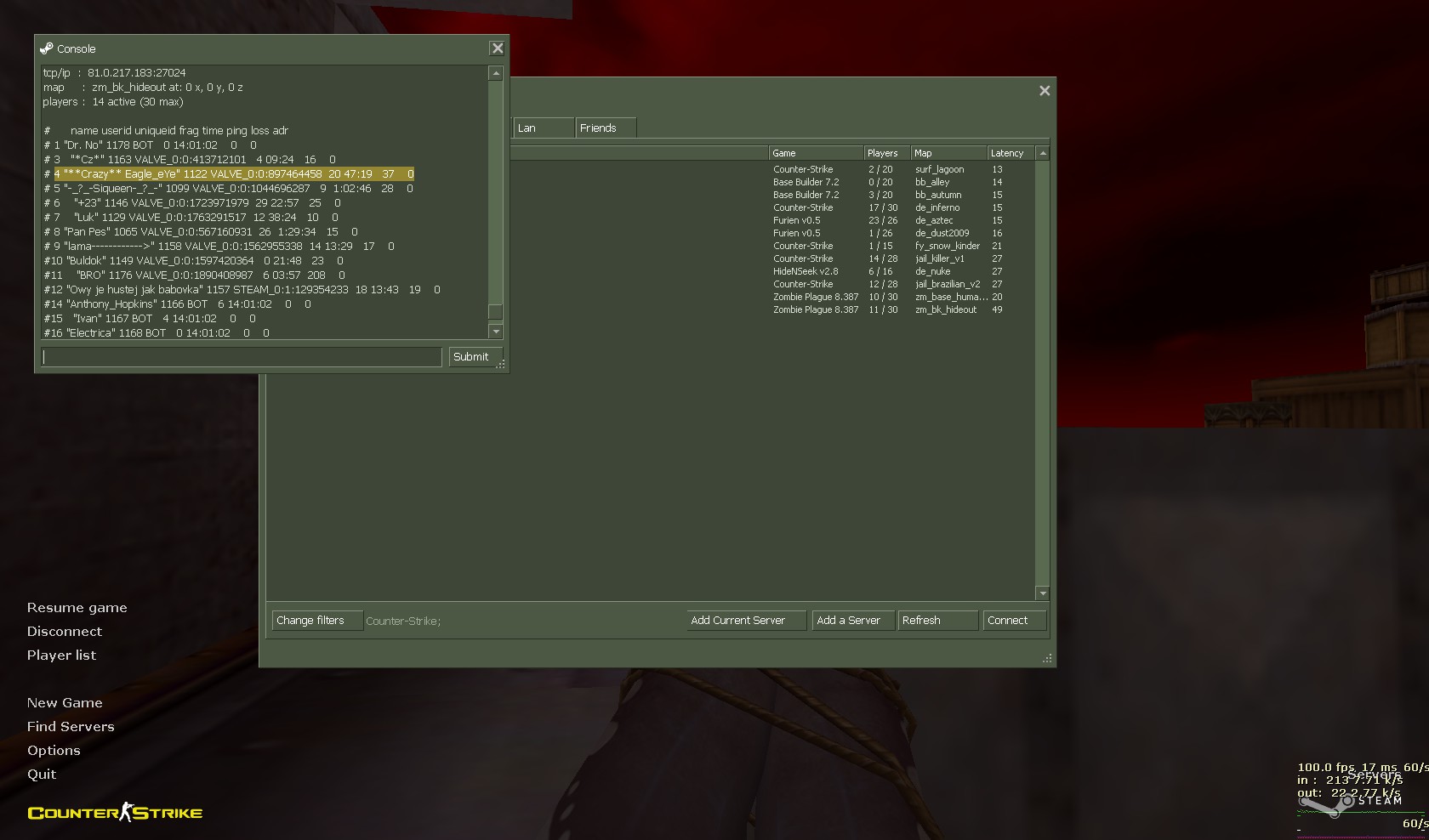The image size is (1429, 840).
Task: Close the Console window
Action: click(498, 48)
